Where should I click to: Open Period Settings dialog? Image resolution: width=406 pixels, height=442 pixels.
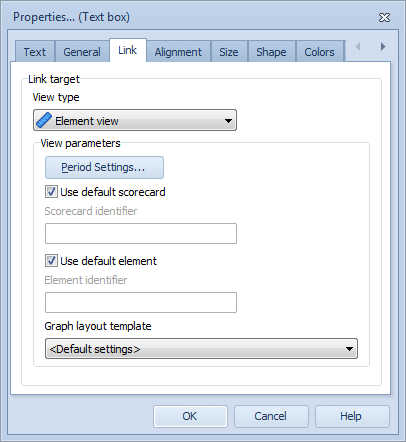point(104,167)
